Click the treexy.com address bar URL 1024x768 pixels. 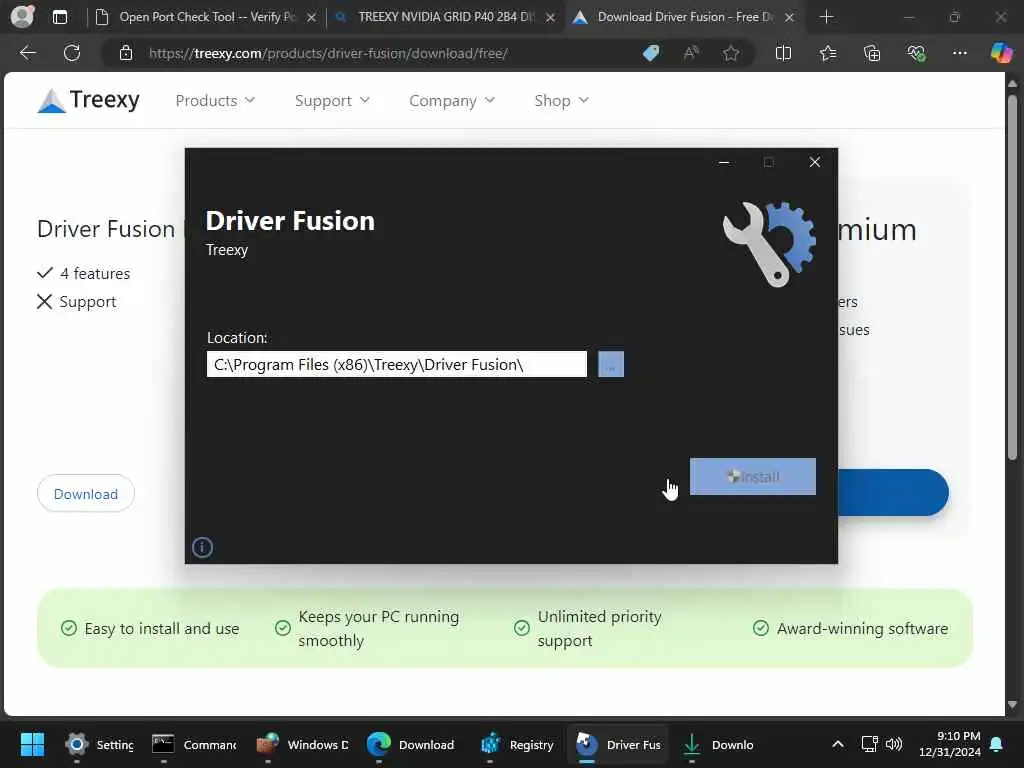328,54
